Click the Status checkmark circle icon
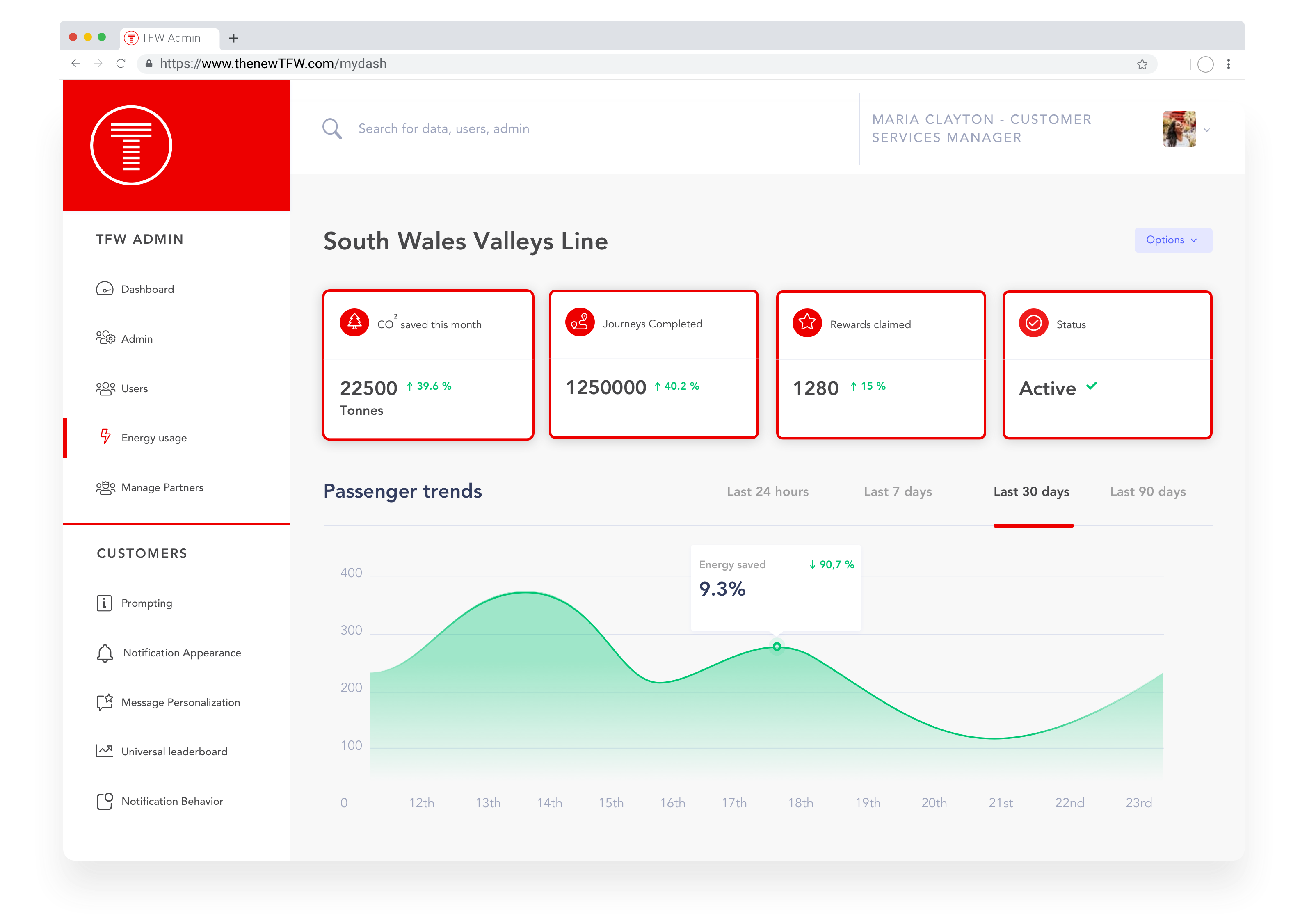Image resolution: width=1316 pixels, height=923 pixels. [1033, 323]
